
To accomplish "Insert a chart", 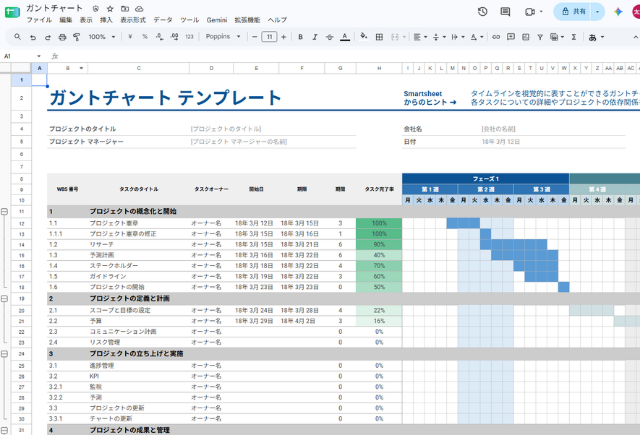I will tap(526, 37).
